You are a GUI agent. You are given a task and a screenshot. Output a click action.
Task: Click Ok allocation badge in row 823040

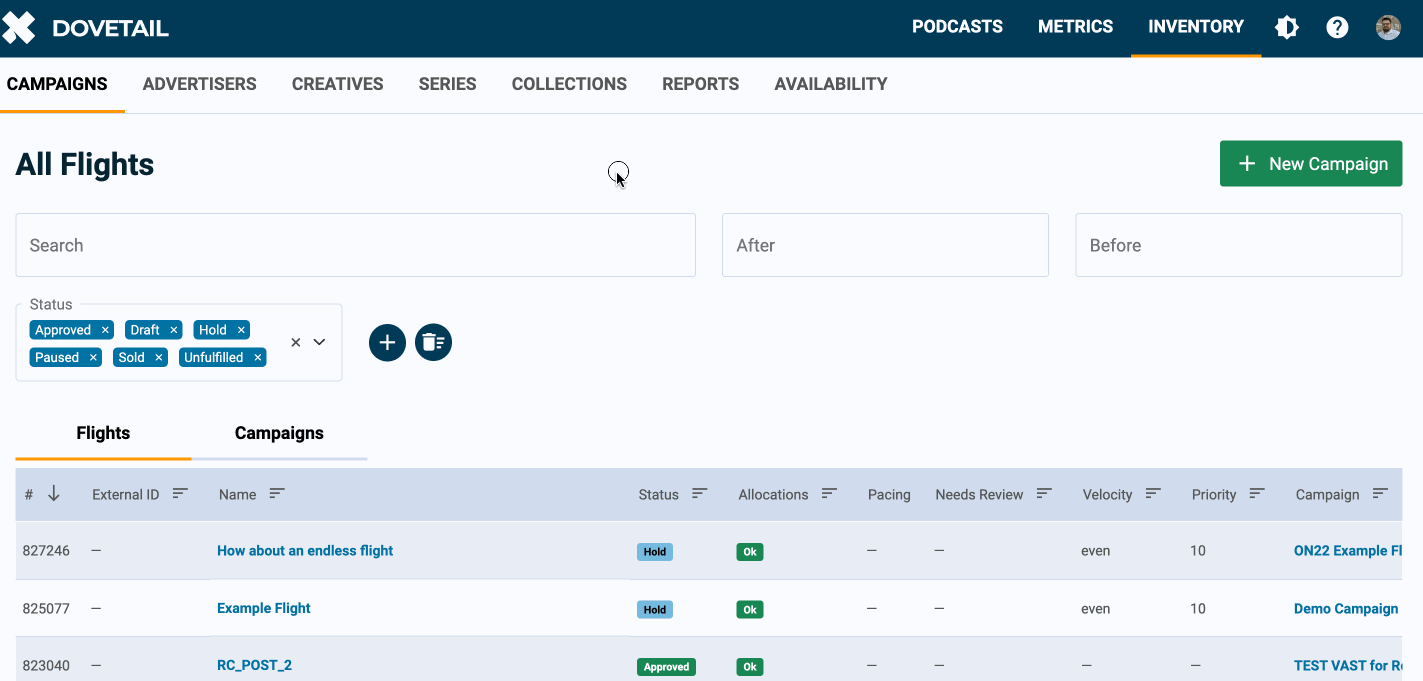(750, 666)
